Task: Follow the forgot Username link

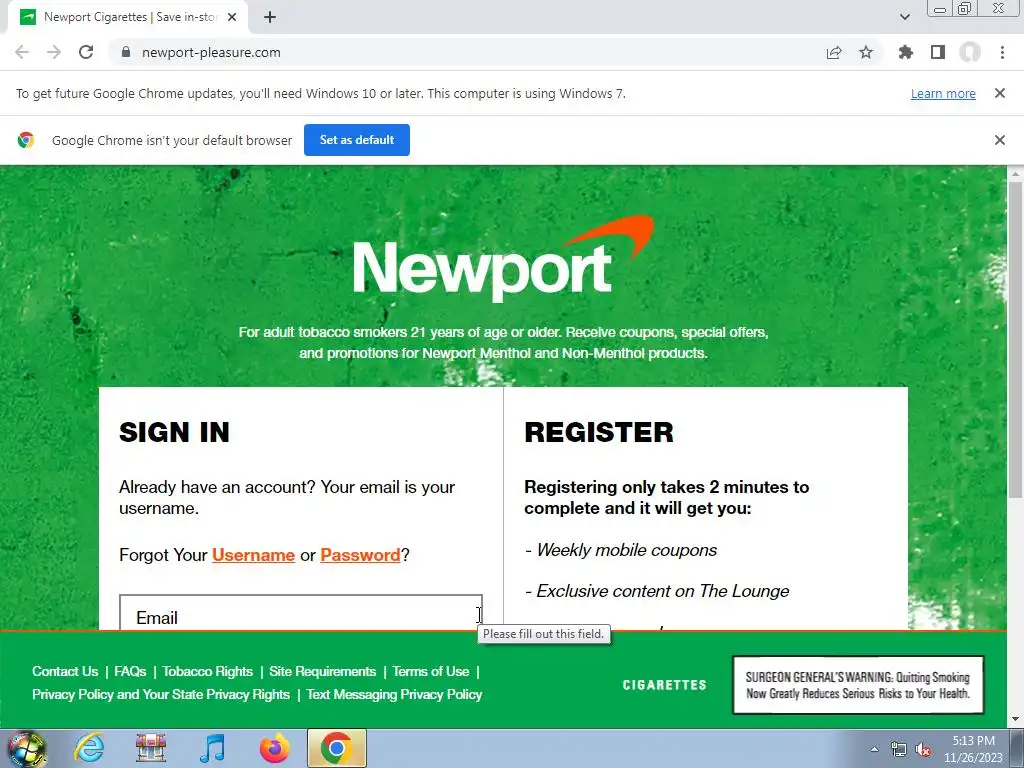Action: tap(253, 555)
